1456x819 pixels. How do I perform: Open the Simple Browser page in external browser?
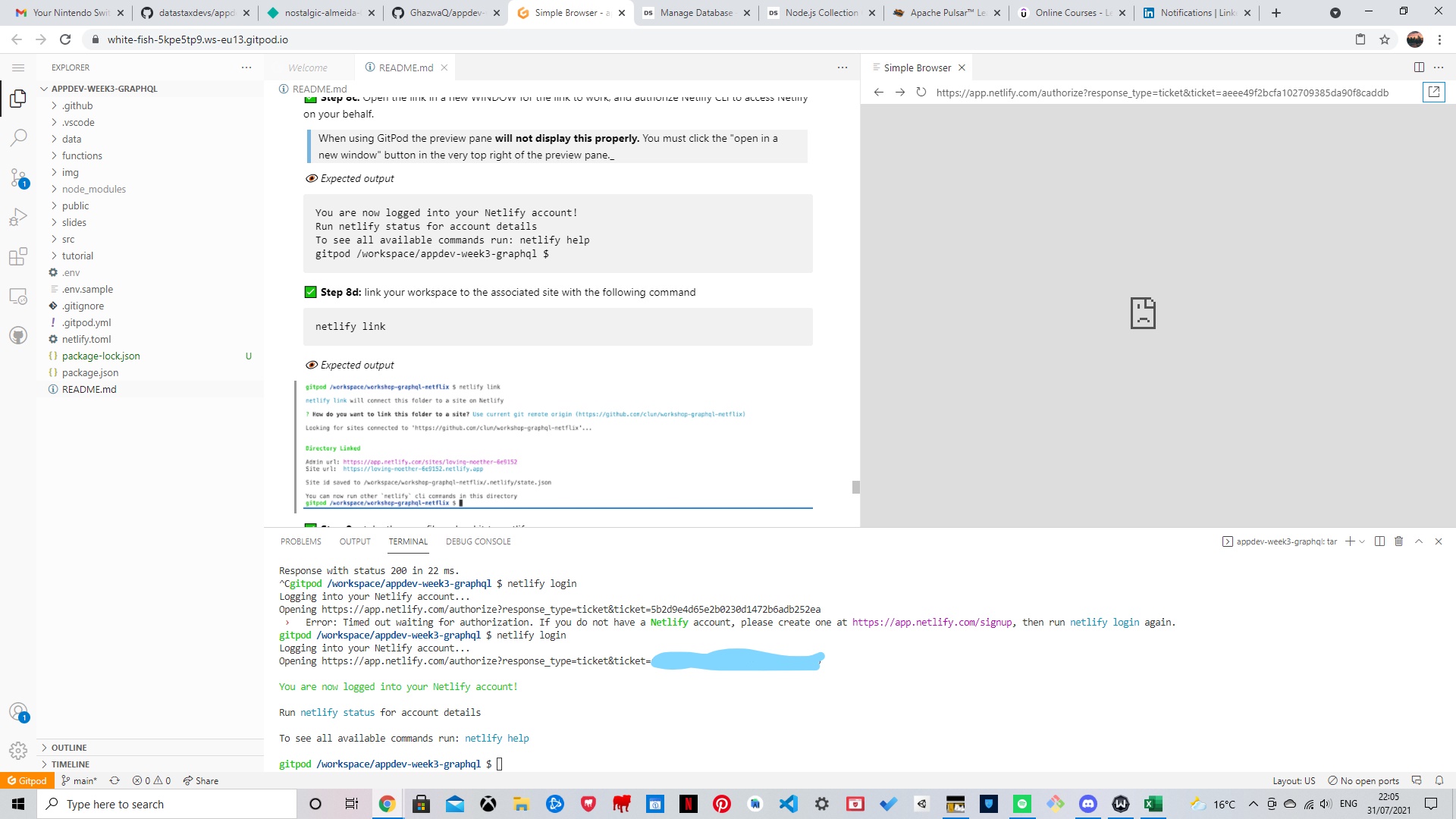pos(1433,92)
